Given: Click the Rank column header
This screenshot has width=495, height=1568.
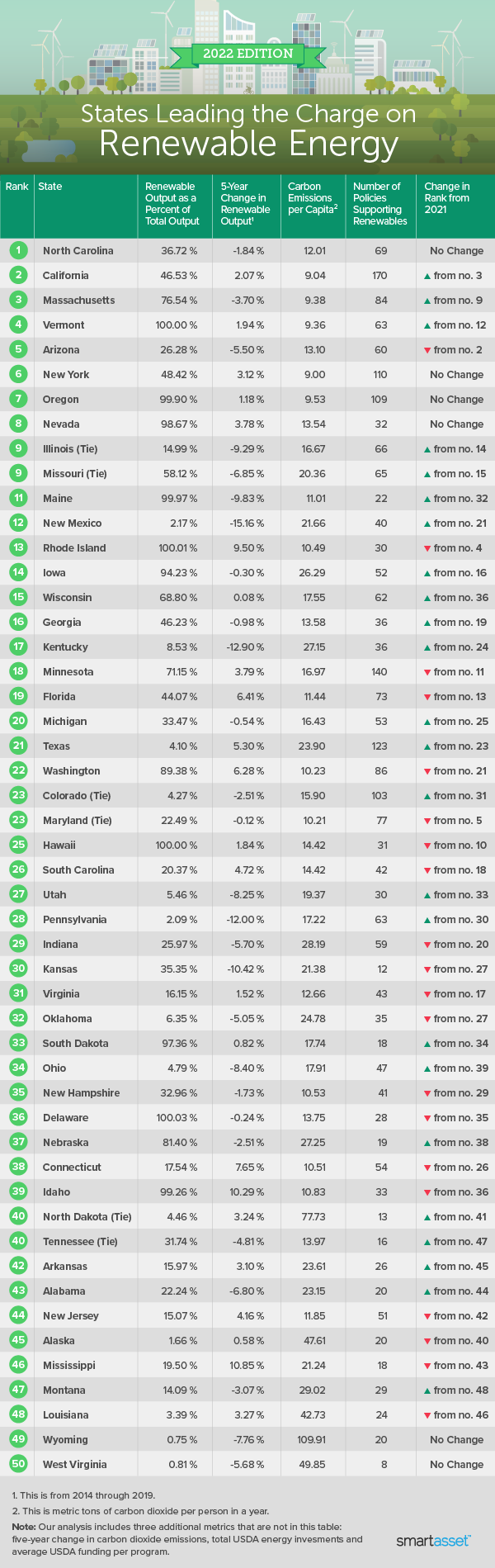Looking at the screenshot, I should (16, 187).
